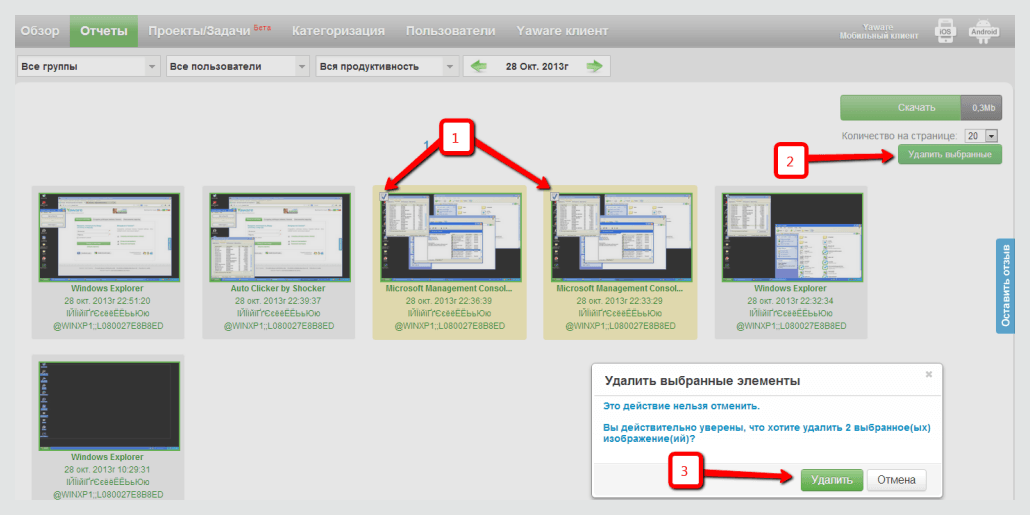Switch to the Обзор tab
1030x515 pixels.
[x=40, y=31]
